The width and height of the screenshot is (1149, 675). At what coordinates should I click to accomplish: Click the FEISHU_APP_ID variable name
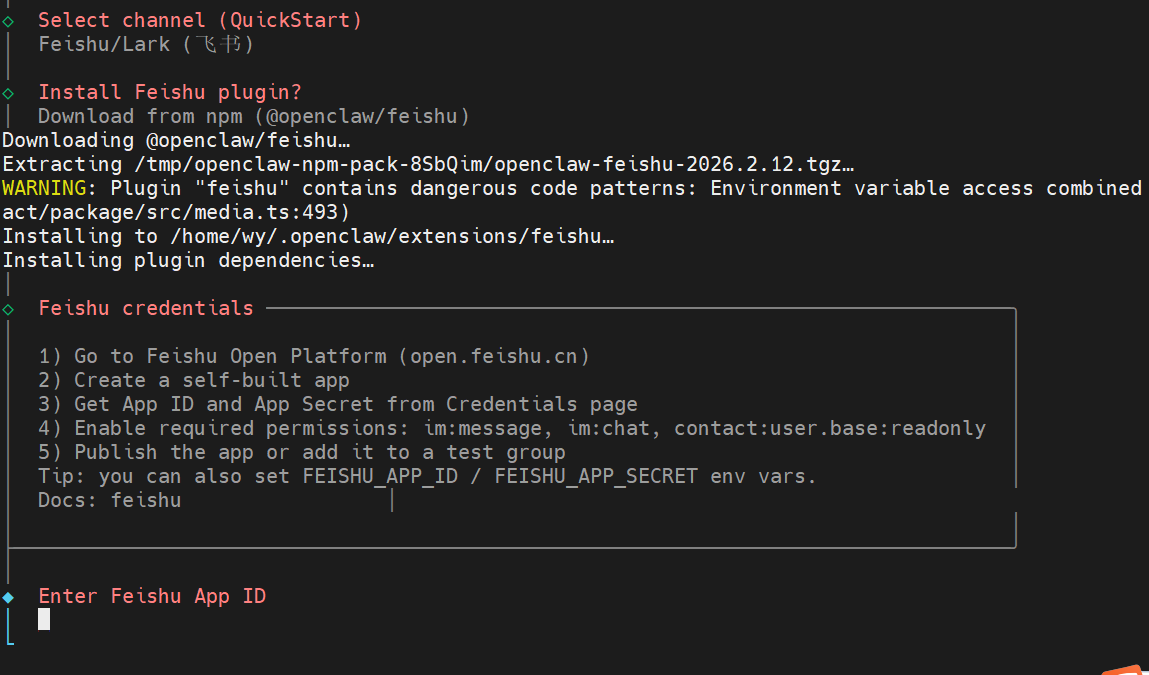point(380,476)
